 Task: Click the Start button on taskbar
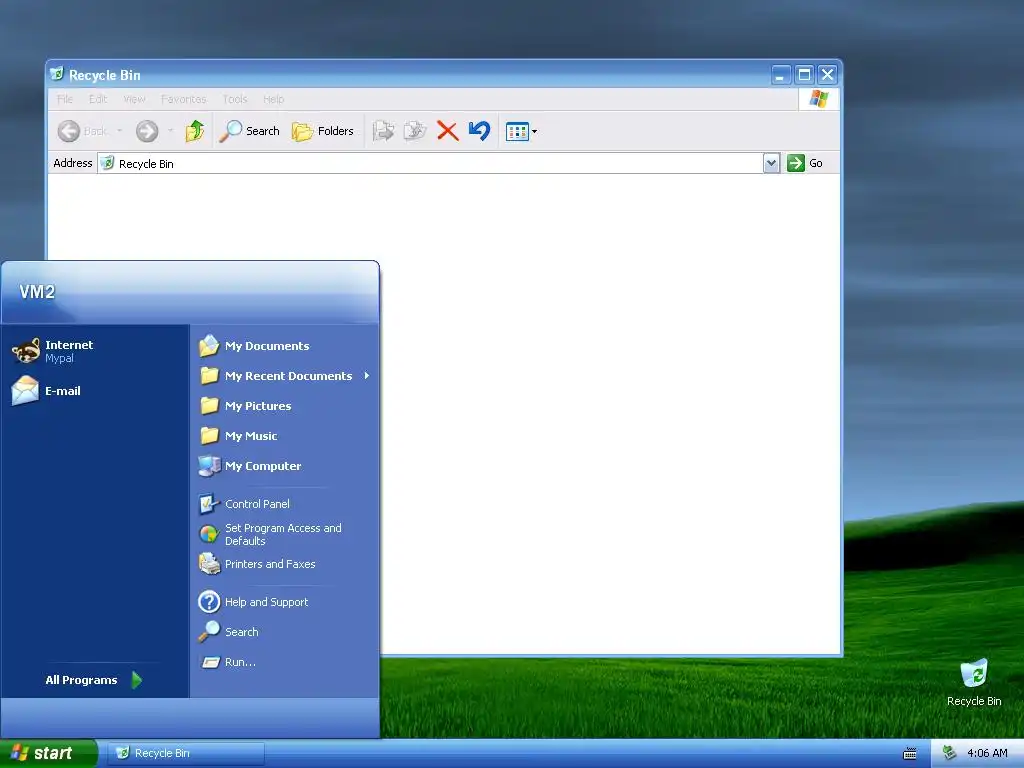click(x=48, y=753)
